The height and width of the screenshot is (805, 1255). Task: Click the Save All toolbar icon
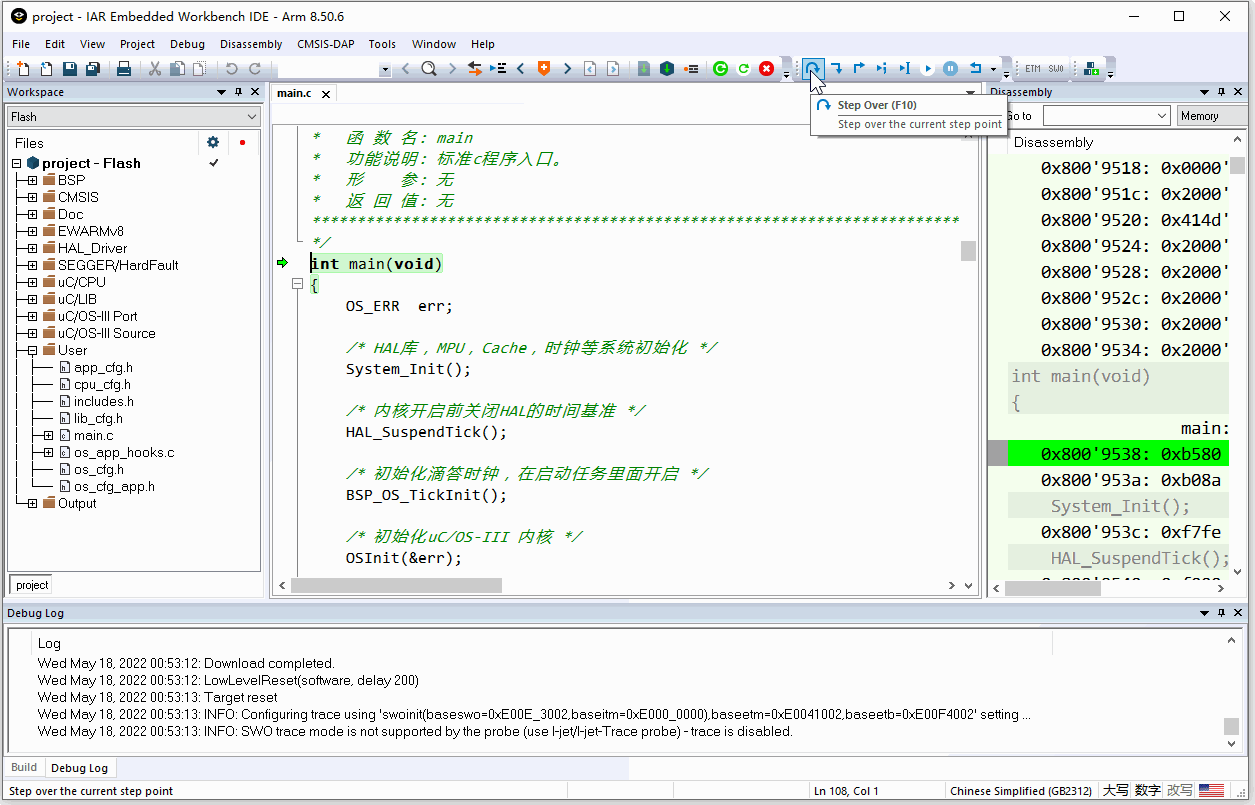(93, 69)
